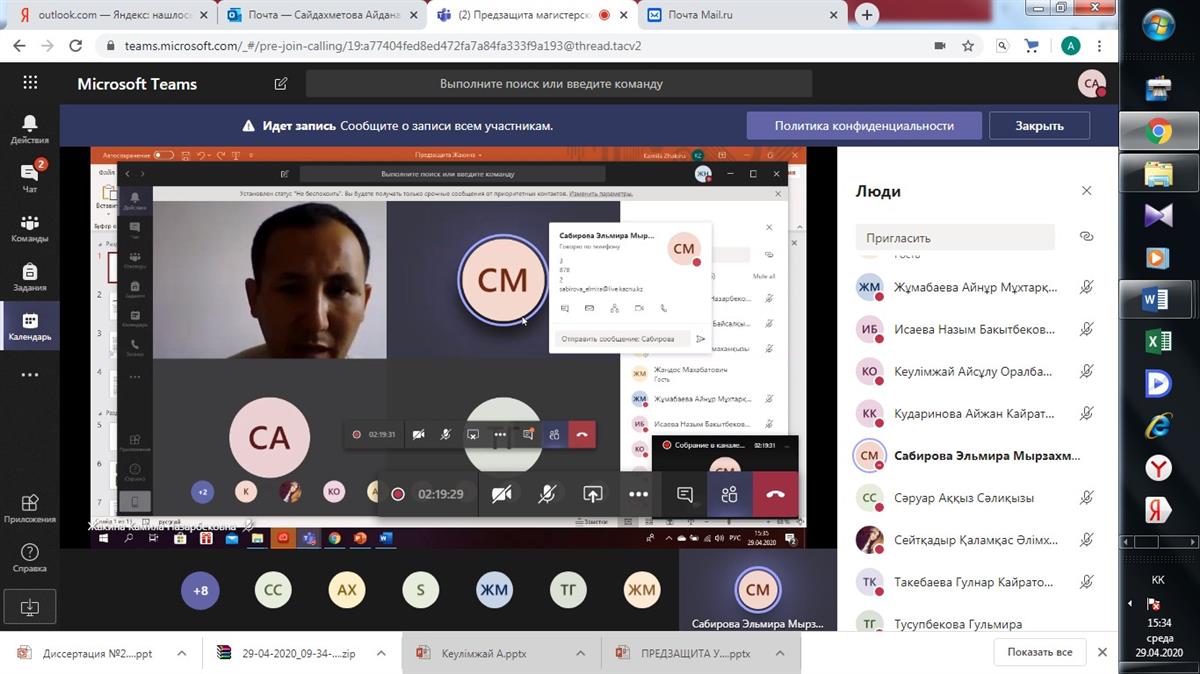Expand more actions menu in call toolbar
Viewport: 1200px width, 674px height.
[x=638, y=494]
